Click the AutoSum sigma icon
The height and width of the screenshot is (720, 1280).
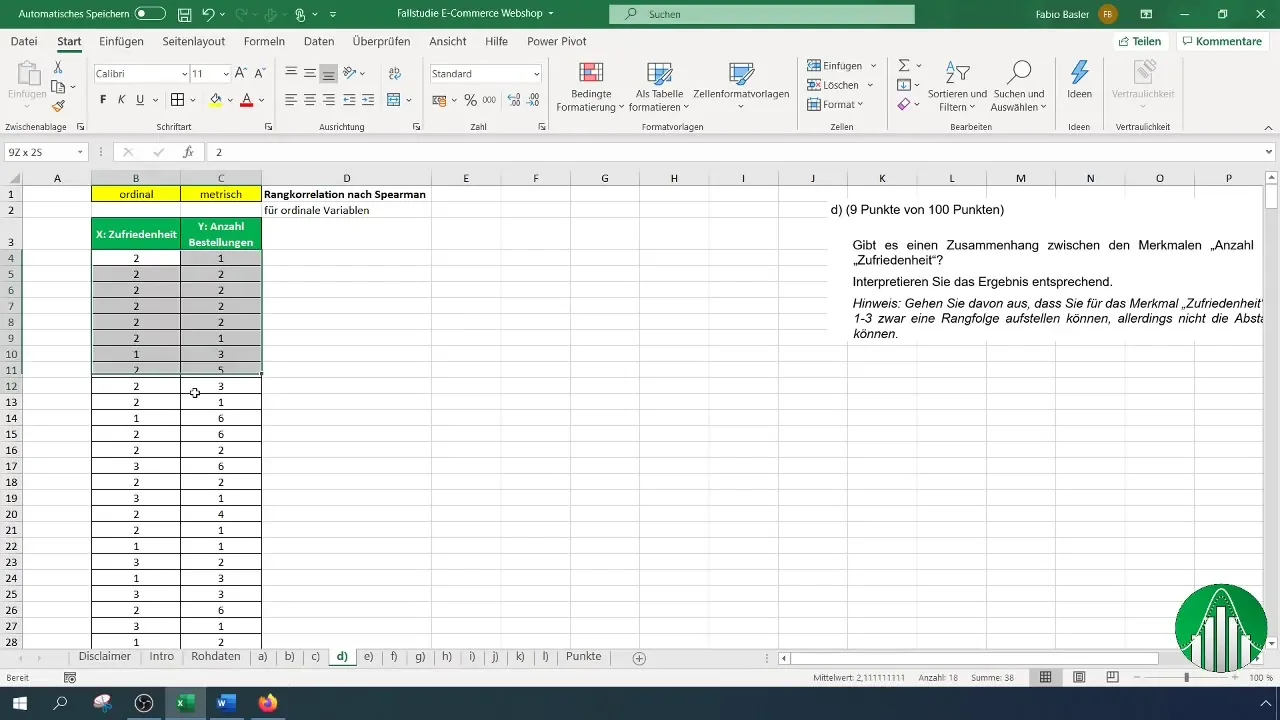(x=904, y=66)
